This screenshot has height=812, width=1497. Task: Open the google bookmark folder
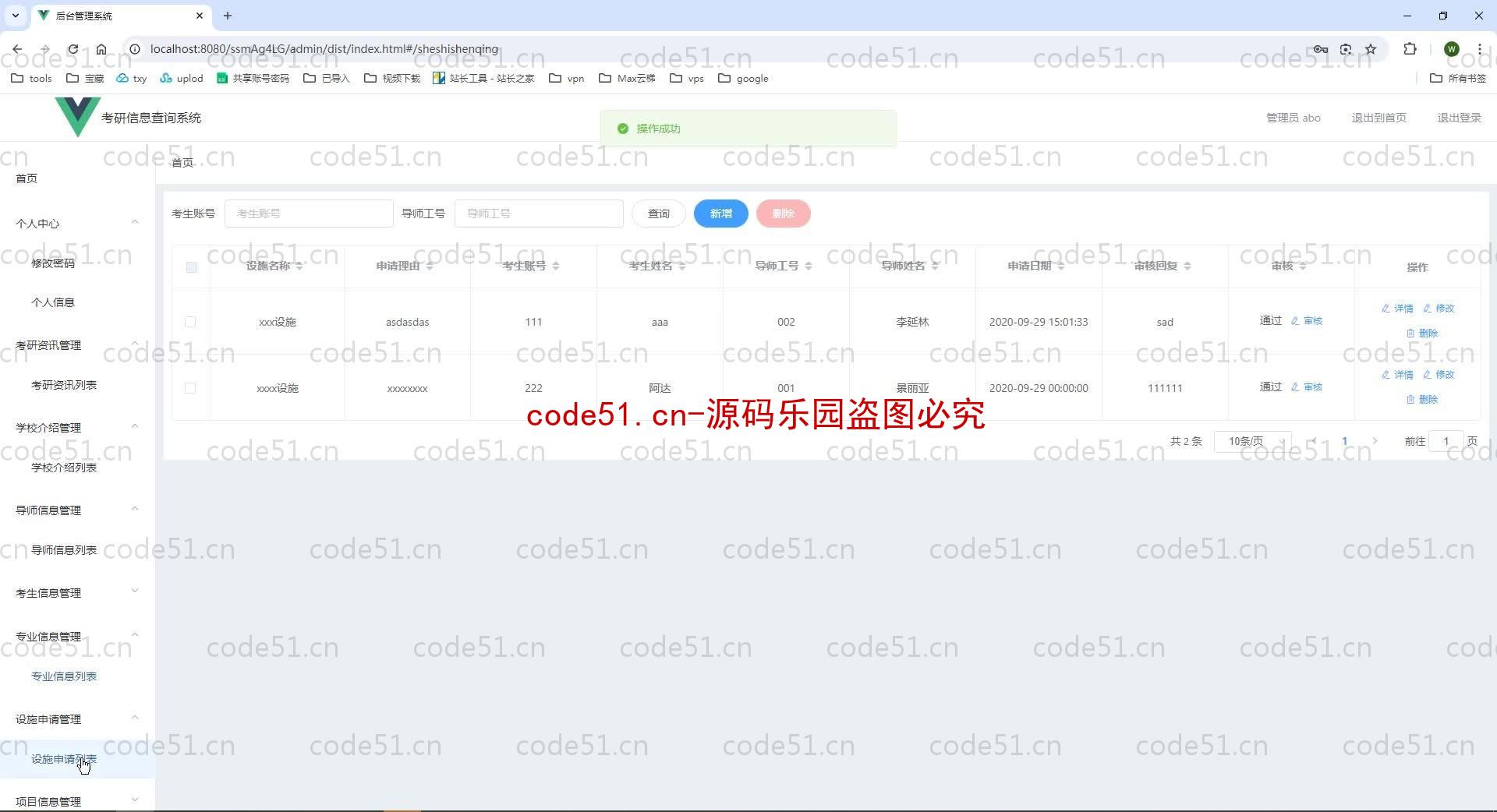click(x=743, y=78)
